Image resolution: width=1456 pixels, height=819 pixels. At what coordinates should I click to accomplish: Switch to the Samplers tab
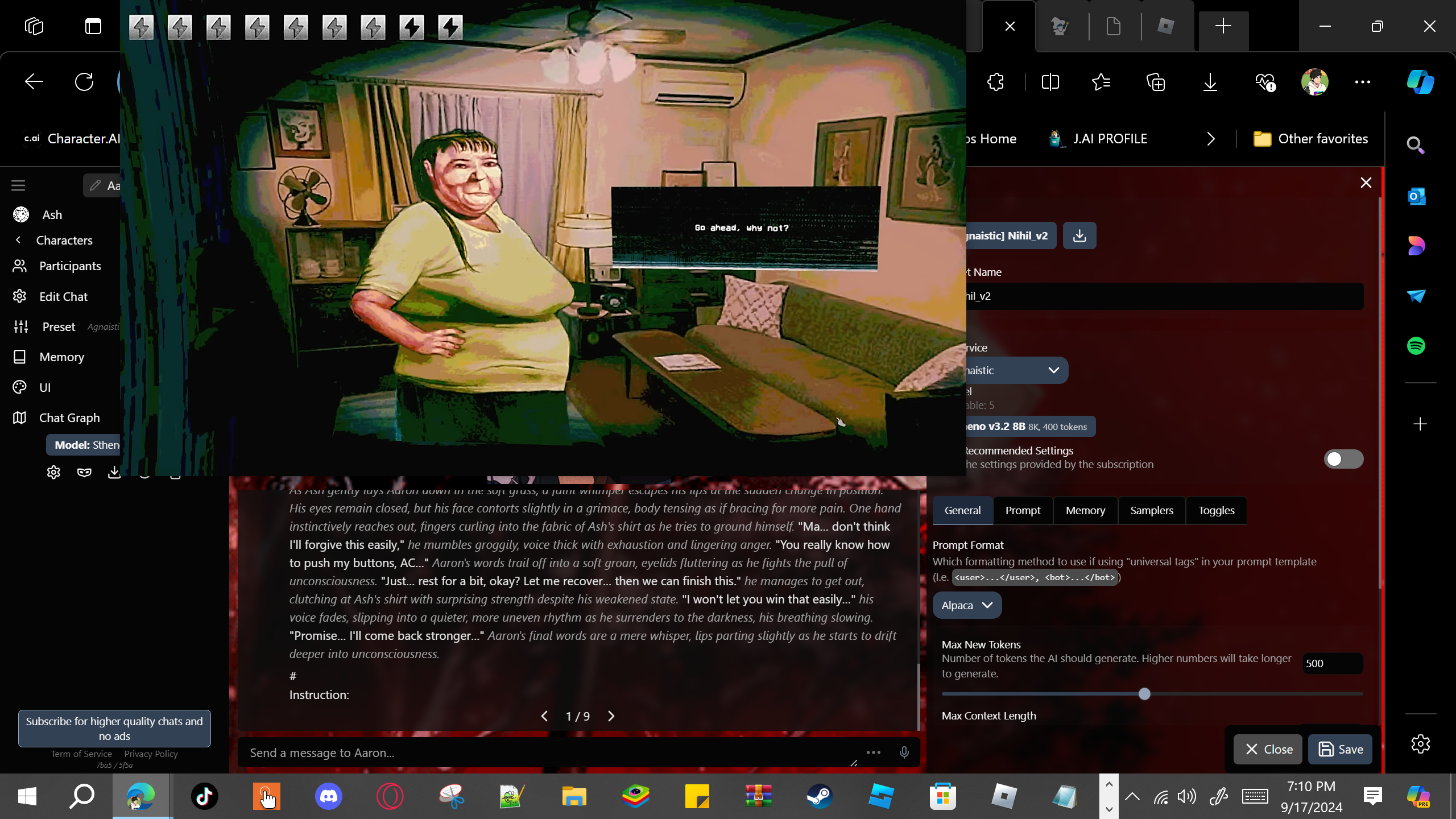point(1151,510)
